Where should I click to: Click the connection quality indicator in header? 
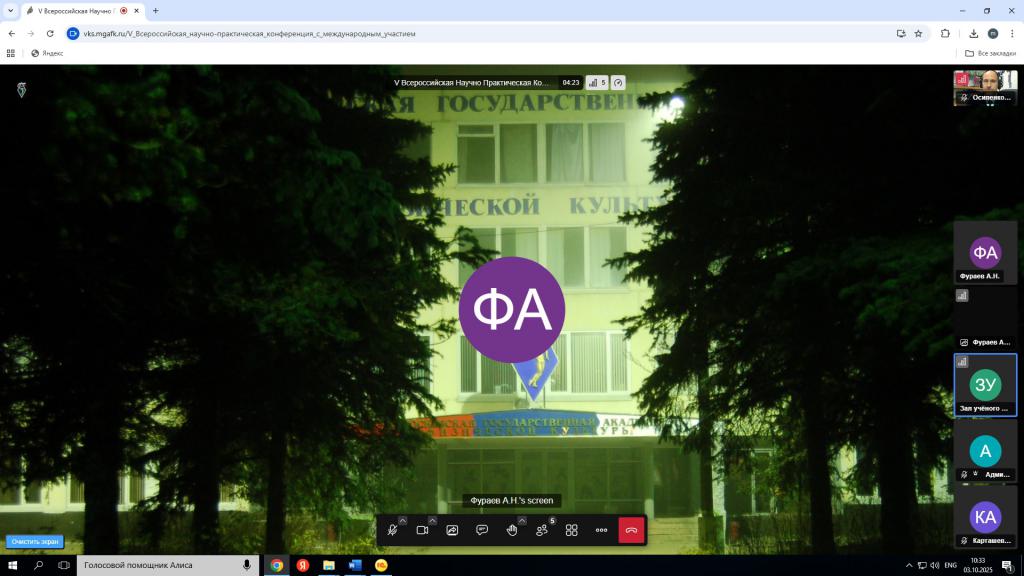click(597, 83)
